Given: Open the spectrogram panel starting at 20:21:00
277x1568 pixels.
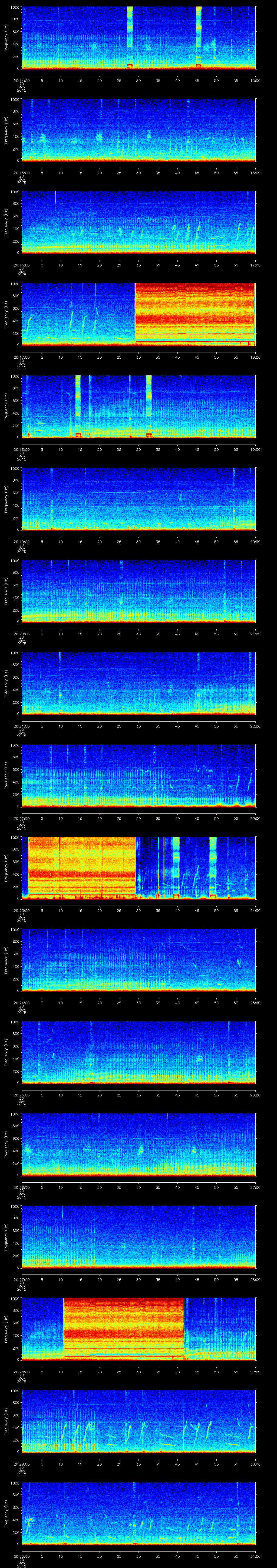Looking at the screenshot, I should point(138,683).
